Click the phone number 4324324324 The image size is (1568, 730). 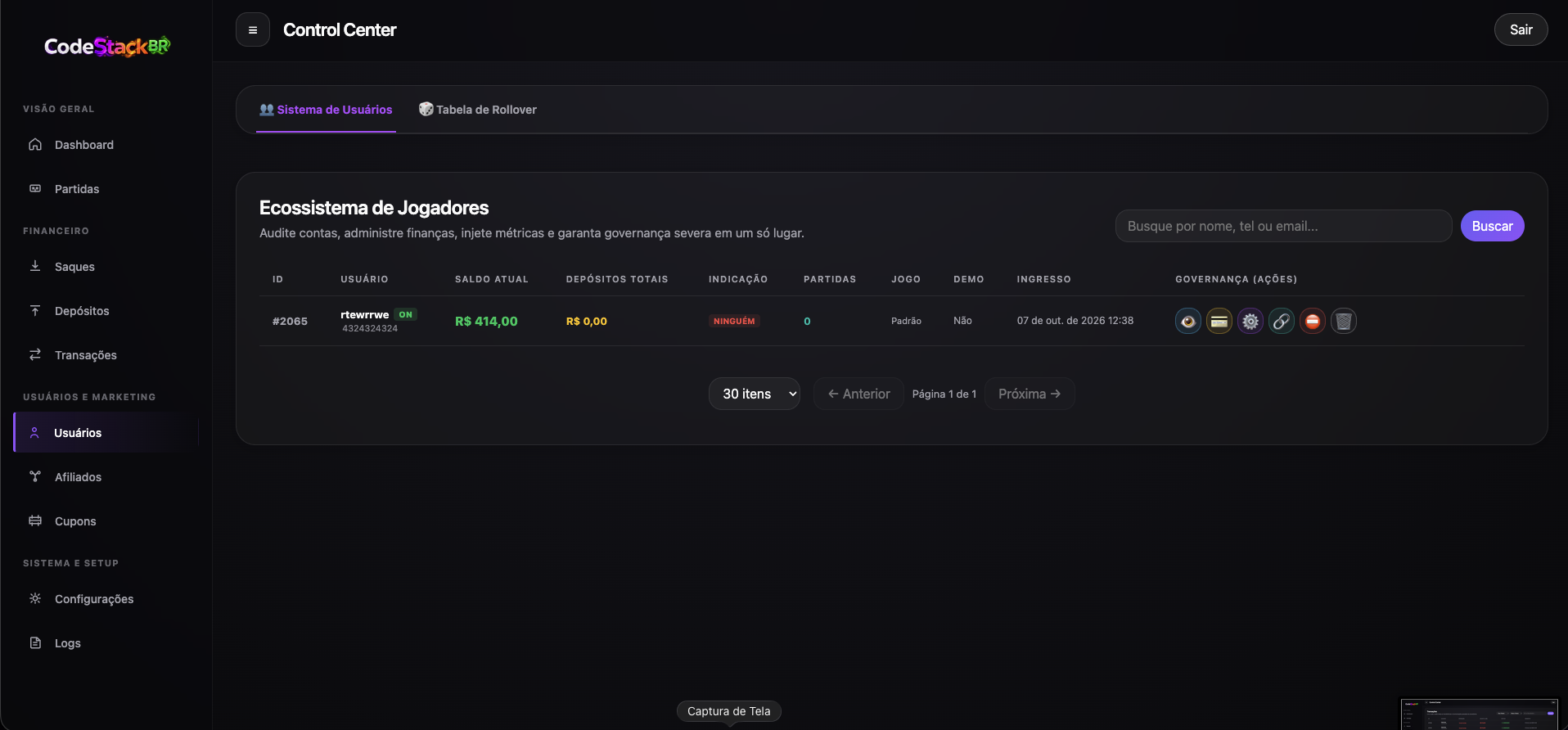click(370, 328)
